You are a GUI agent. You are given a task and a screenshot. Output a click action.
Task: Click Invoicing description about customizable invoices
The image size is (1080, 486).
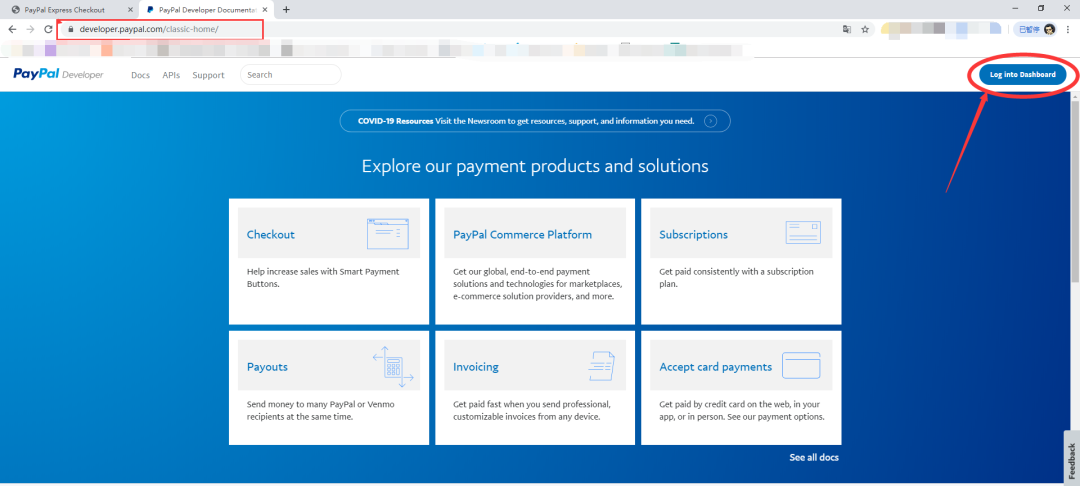[x=532, y=410]
